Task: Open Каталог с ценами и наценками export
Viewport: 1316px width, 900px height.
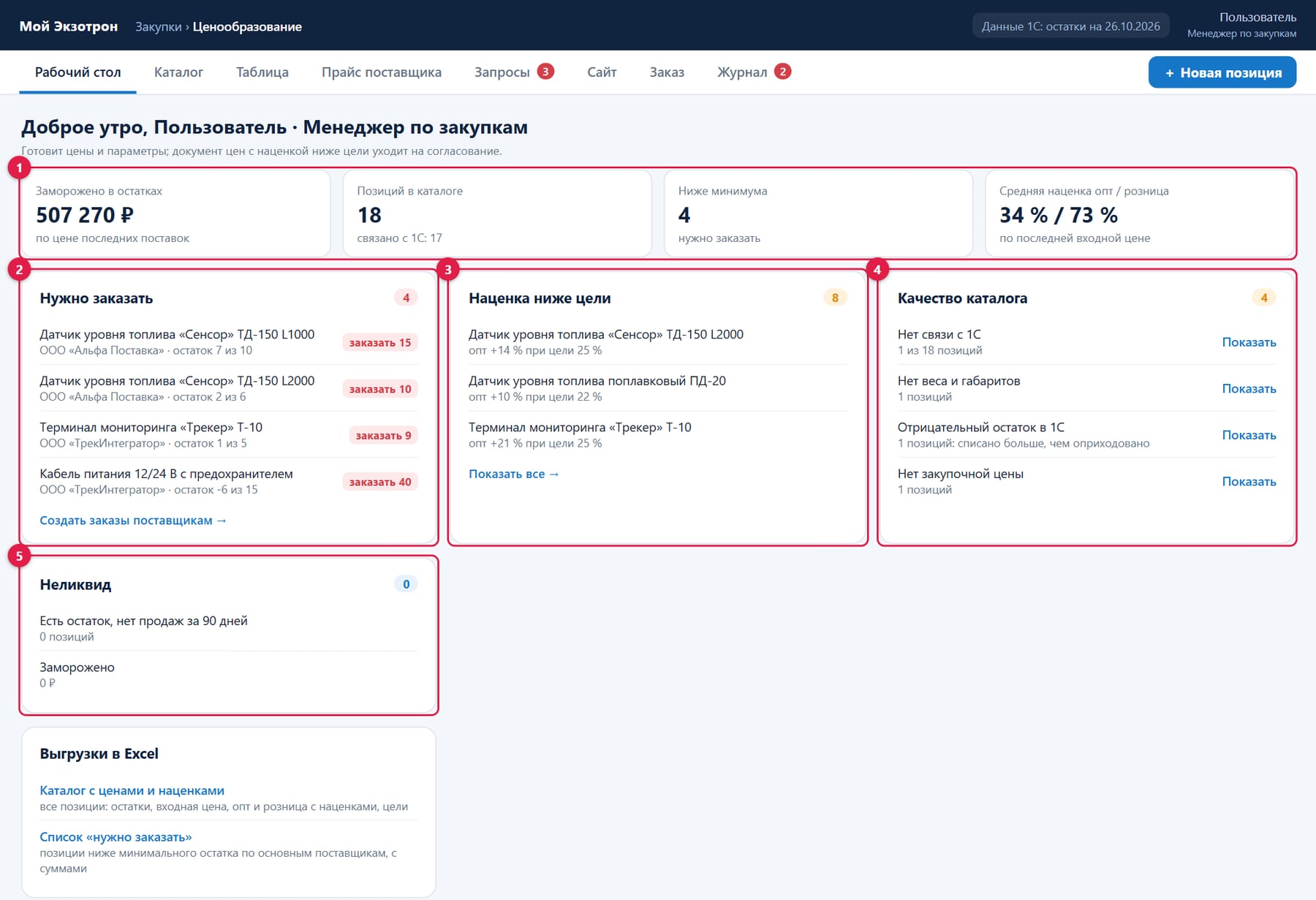Action: pyautogui.click(x=132, y=790)
